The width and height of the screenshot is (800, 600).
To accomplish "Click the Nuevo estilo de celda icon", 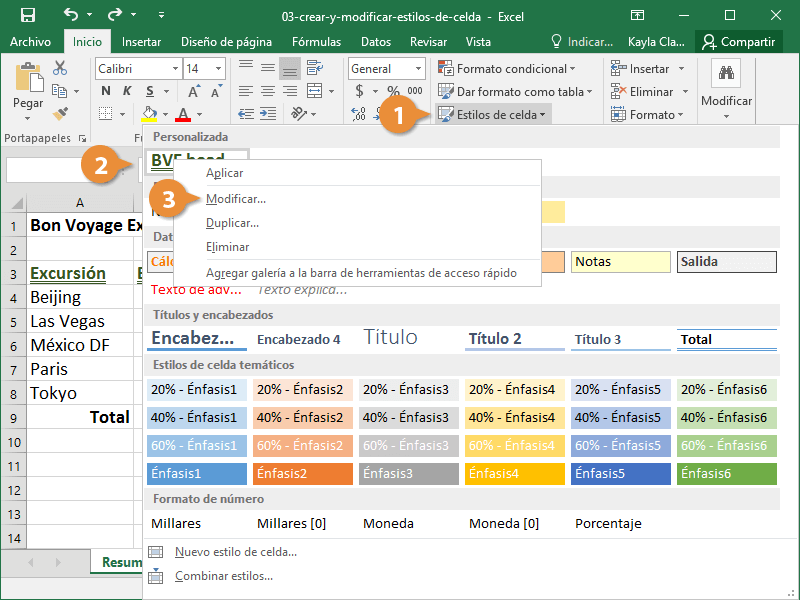I will tap(156, 552).
